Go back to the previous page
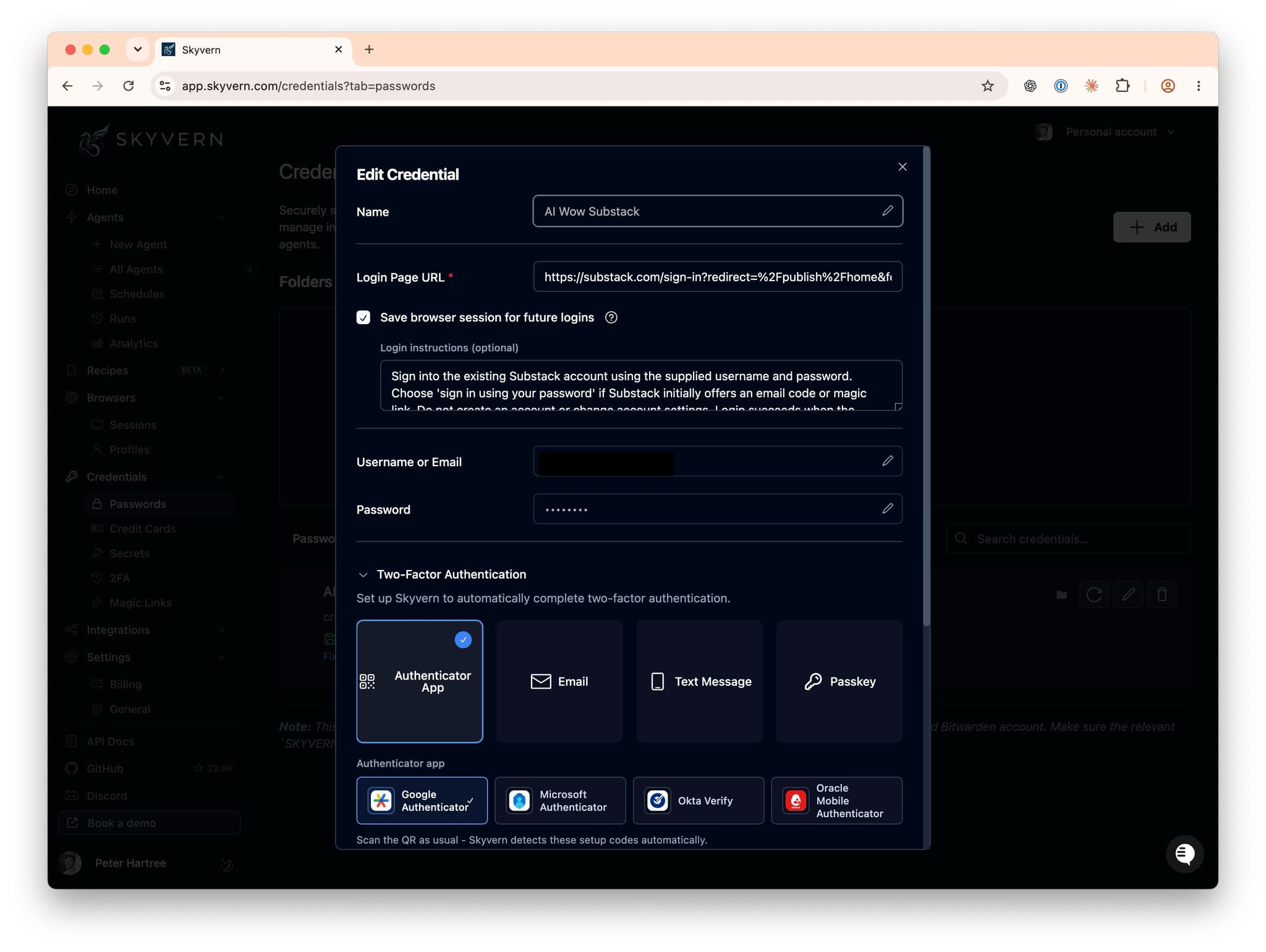Screen dimensions: 1266x952 (67, 86)
